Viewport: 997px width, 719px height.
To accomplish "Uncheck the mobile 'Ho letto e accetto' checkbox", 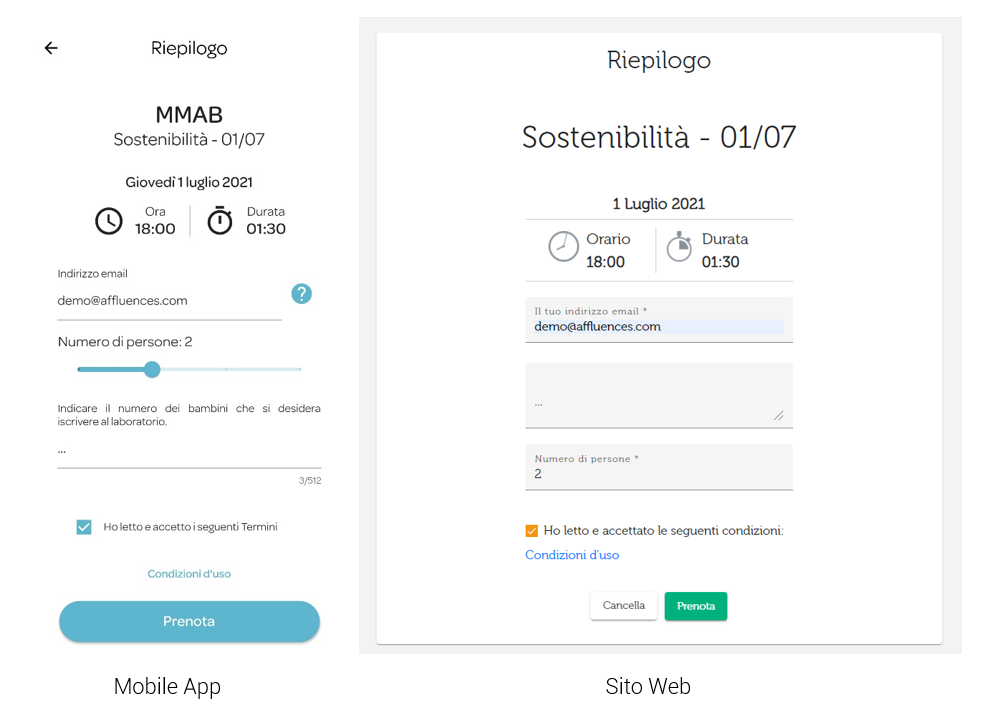I will pyautogui.click(x=84, y=527).
